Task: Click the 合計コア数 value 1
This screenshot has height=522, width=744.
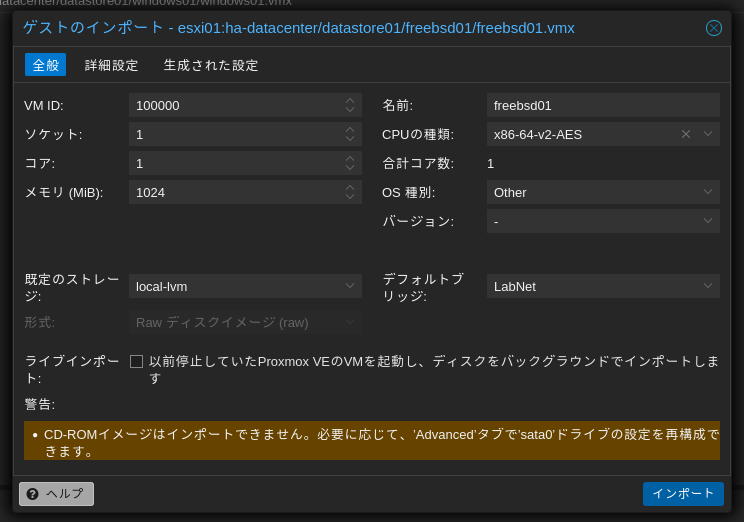Action: [x=491, y=164]
